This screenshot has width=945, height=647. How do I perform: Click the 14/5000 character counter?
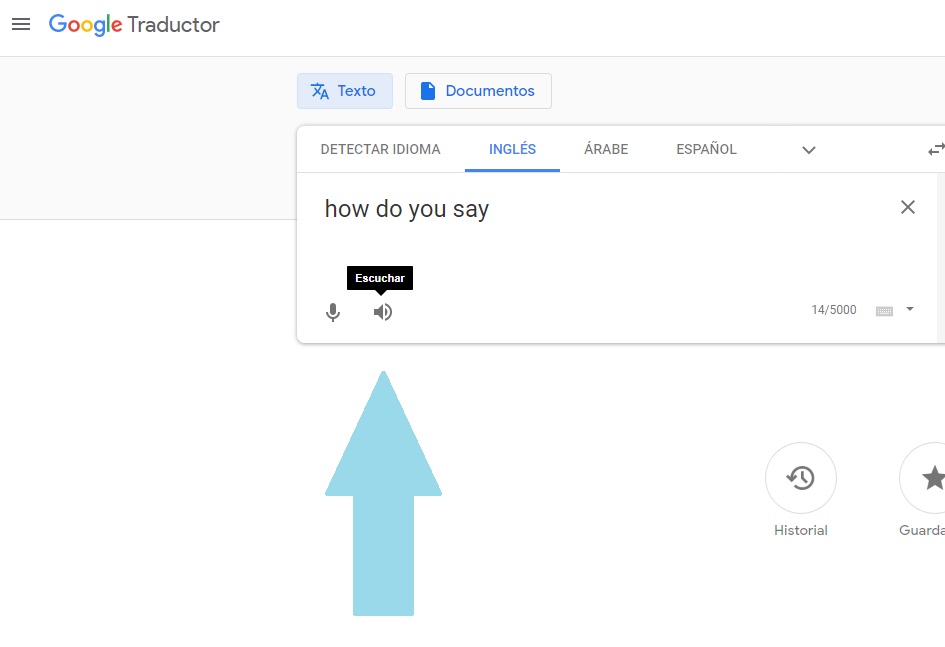(834, 310)
